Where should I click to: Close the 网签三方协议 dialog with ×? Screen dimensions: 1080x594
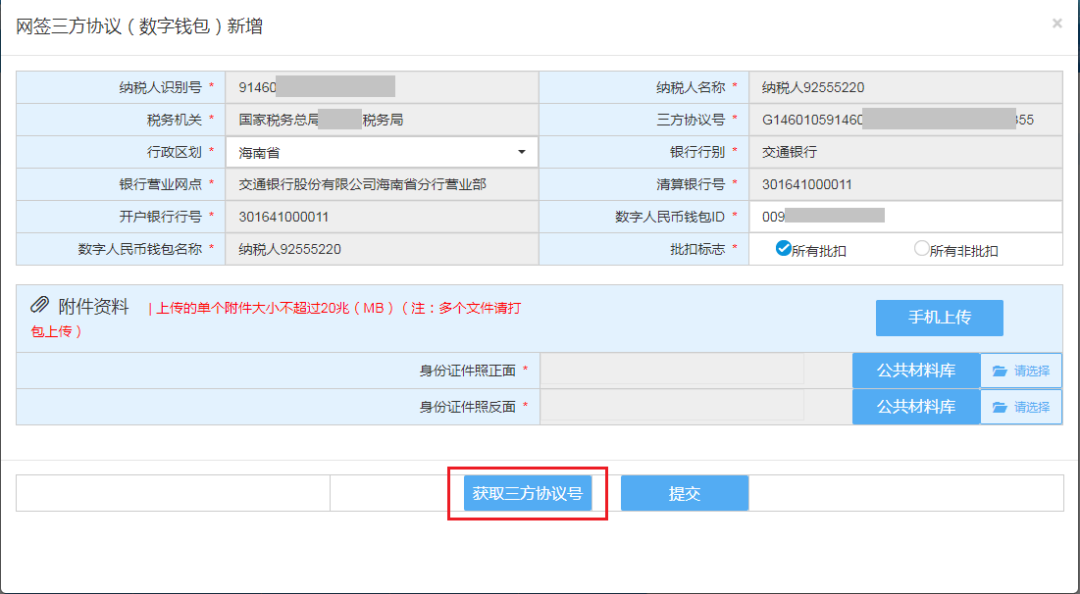pos(1057,23)
